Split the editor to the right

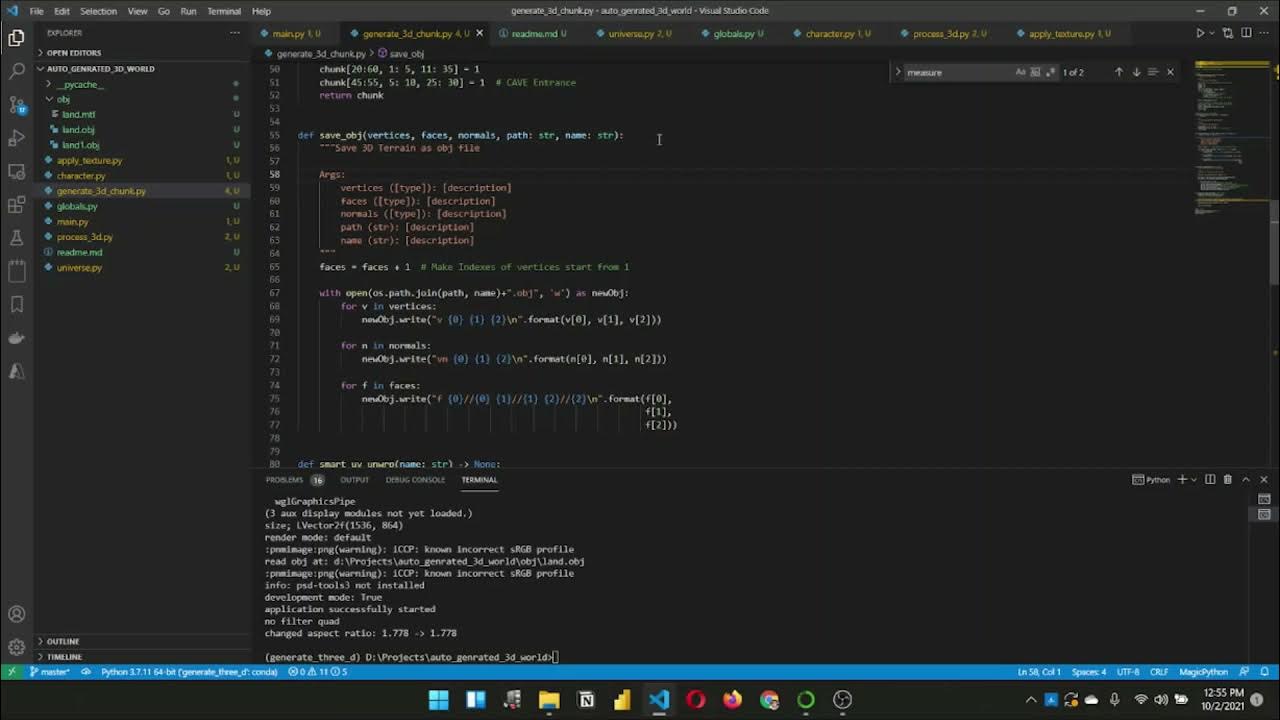(1246, 33)
